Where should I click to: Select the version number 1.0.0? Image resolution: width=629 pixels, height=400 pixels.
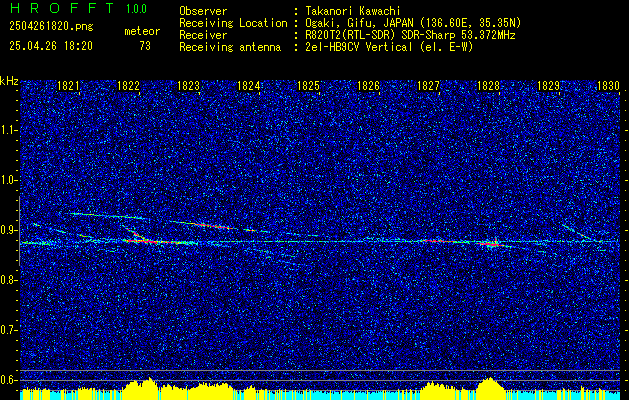[x=136, y=9]
